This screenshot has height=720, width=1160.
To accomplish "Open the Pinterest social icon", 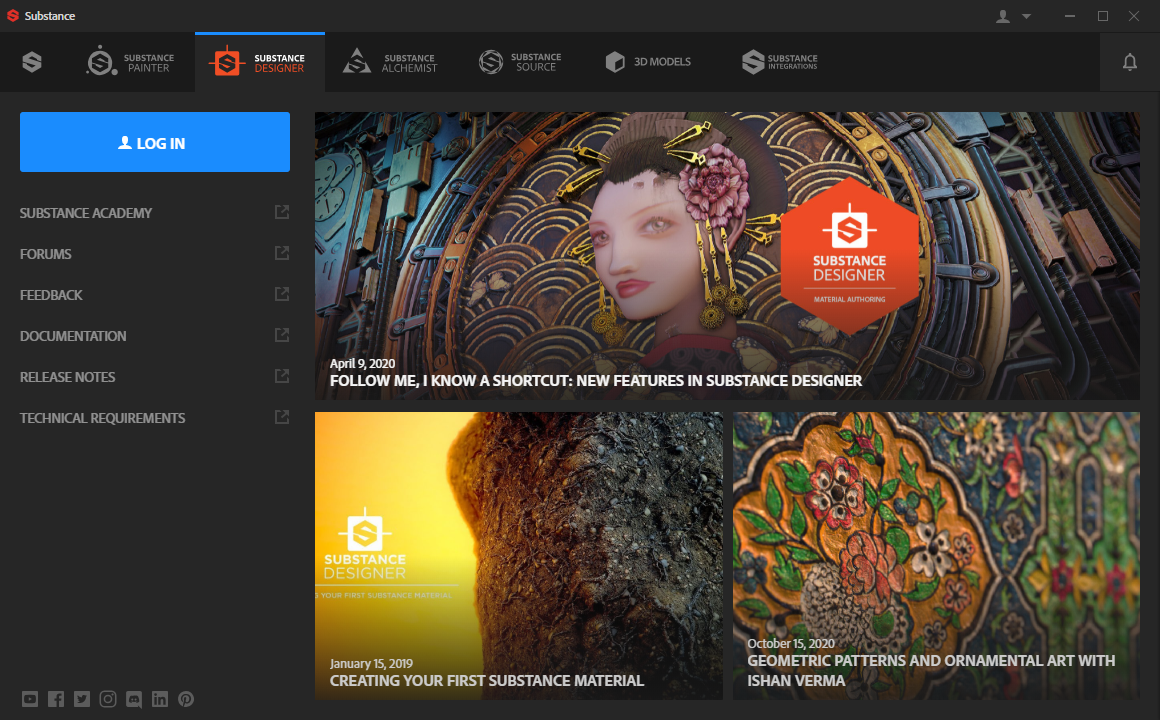I will 186,699.
